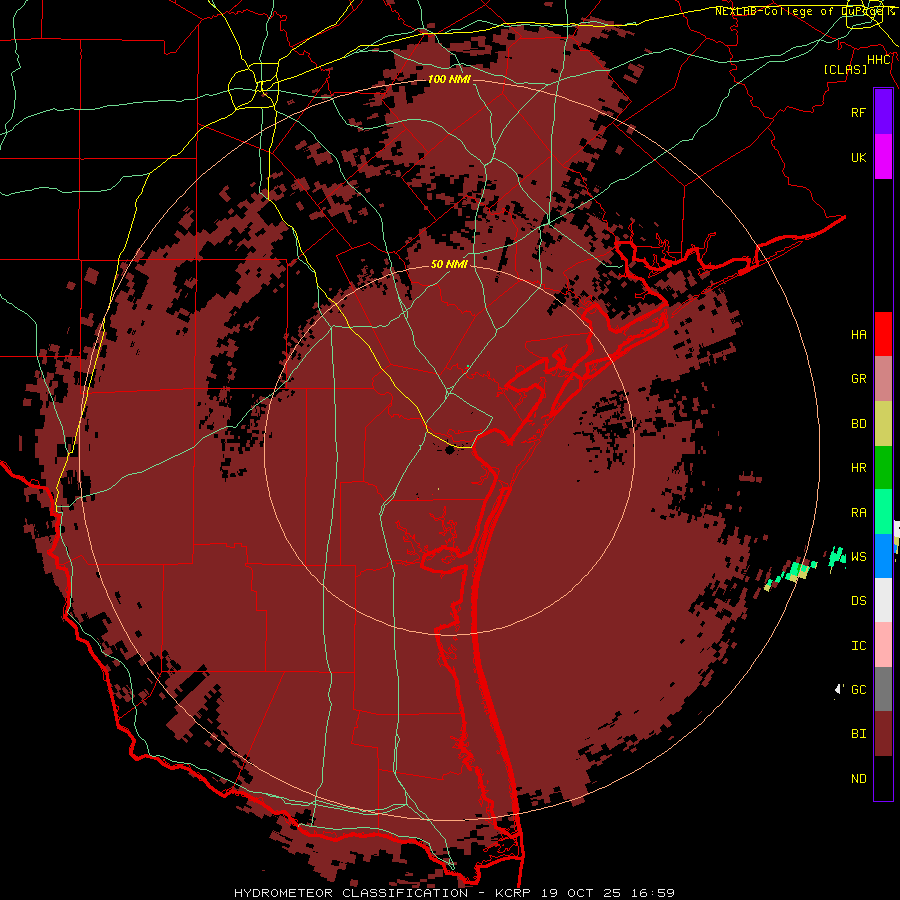Click the HYDROMETEOR CLASSIFICATION title text
The image size is (900, 900).
tap(351, 893)
